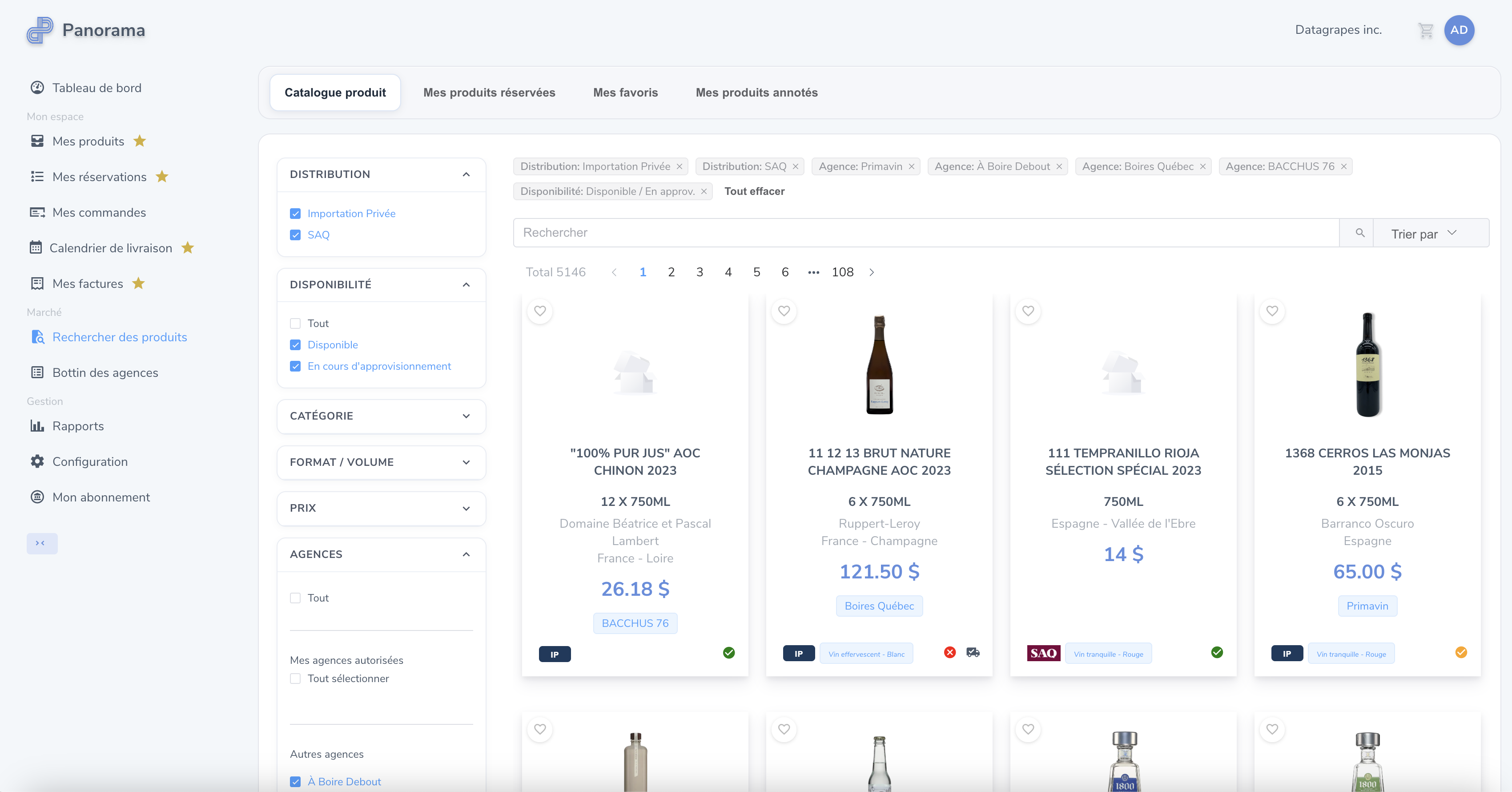This screenshot has height=792, width=1512.
Task: Click the star next to Calendrier de livraison
Action: [188, 248]
